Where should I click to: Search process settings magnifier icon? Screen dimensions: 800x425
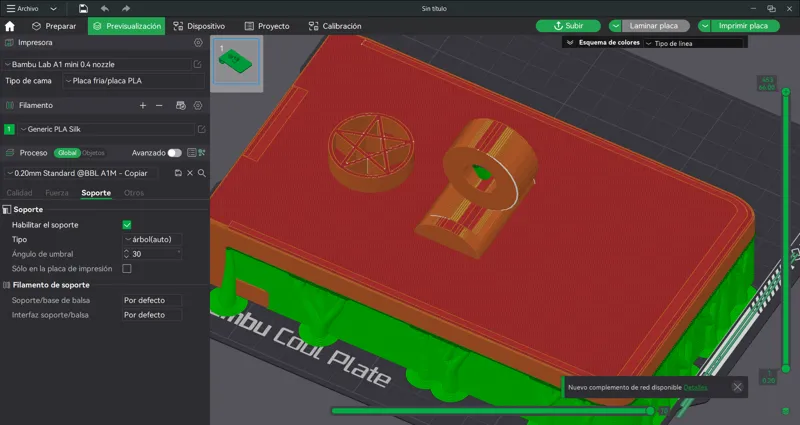(x=202, y=173)
